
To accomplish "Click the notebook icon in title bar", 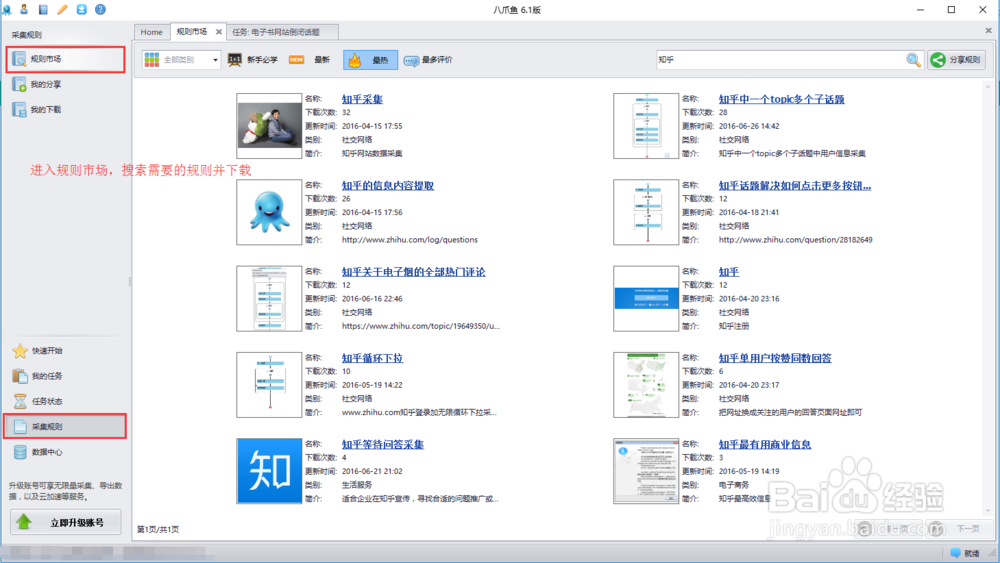I will point(43,9).
